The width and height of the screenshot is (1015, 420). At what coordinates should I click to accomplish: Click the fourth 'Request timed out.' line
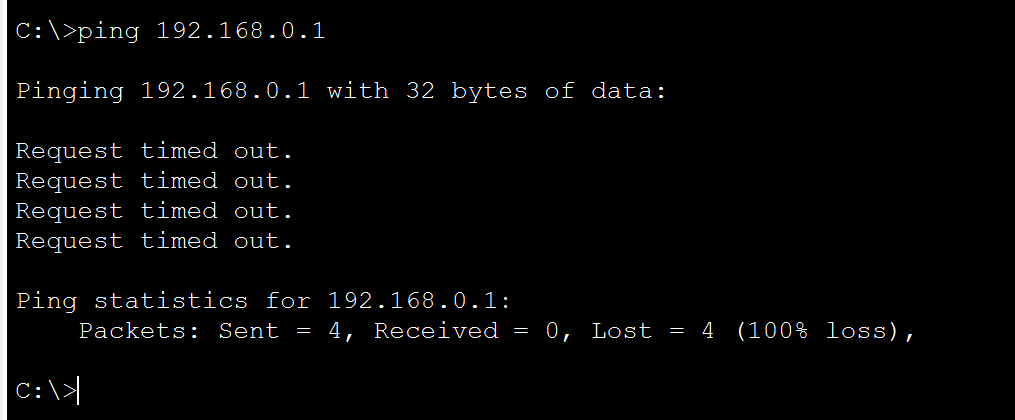click(x=155, y=241)
